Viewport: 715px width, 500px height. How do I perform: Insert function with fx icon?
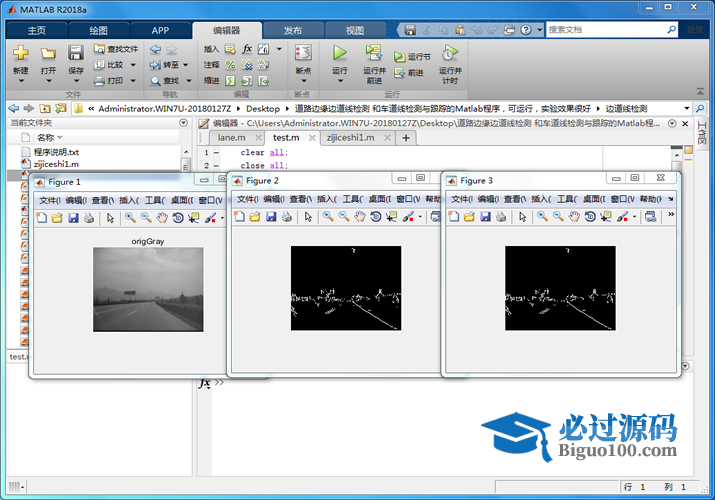point(247,49)
